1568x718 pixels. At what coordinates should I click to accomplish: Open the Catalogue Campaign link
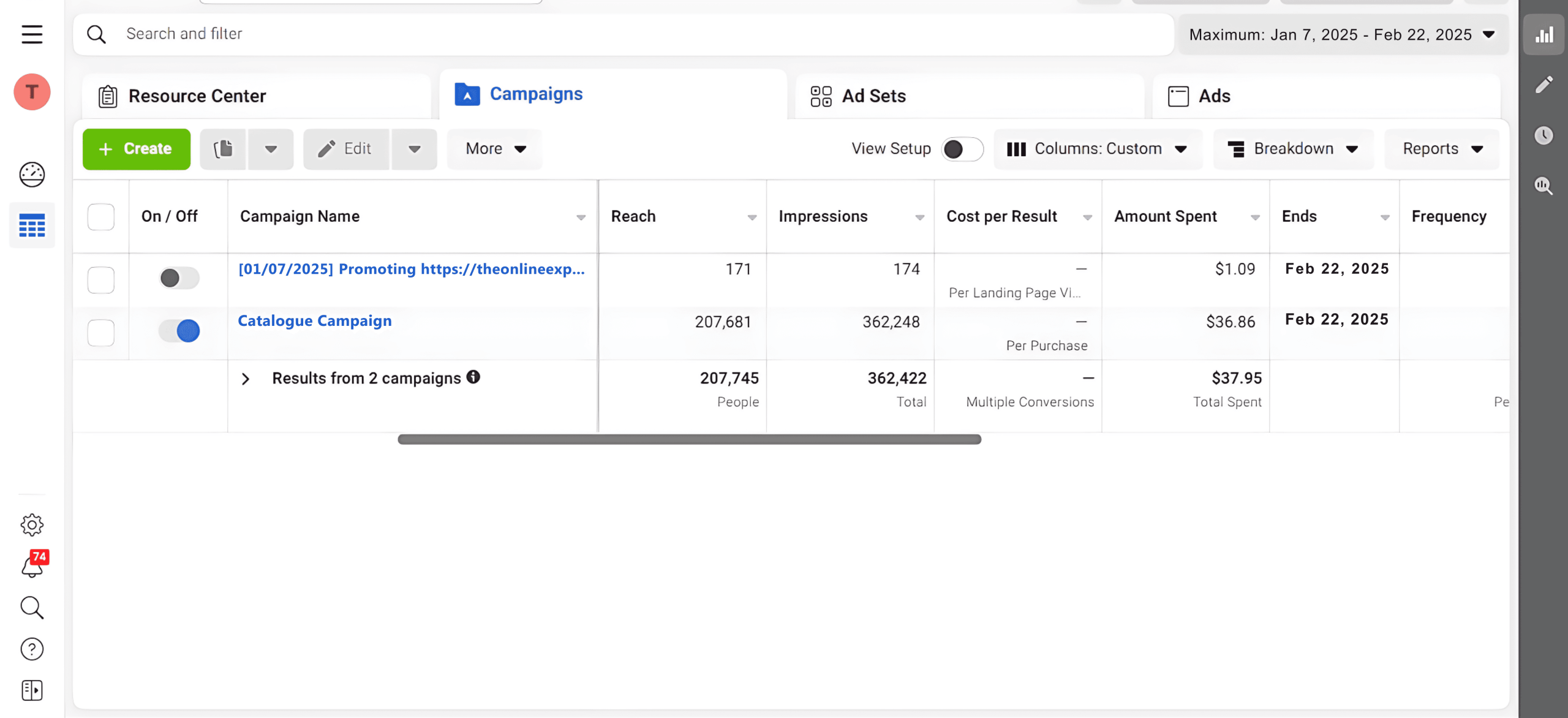[x=315, y=321]
